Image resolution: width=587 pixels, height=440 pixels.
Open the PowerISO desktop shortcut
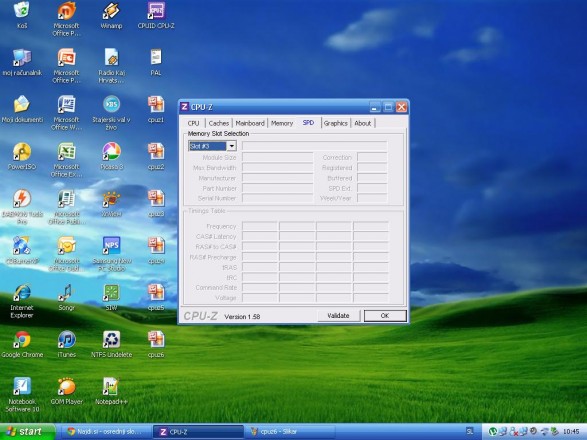pyautogui.click(x=22, y=156)
